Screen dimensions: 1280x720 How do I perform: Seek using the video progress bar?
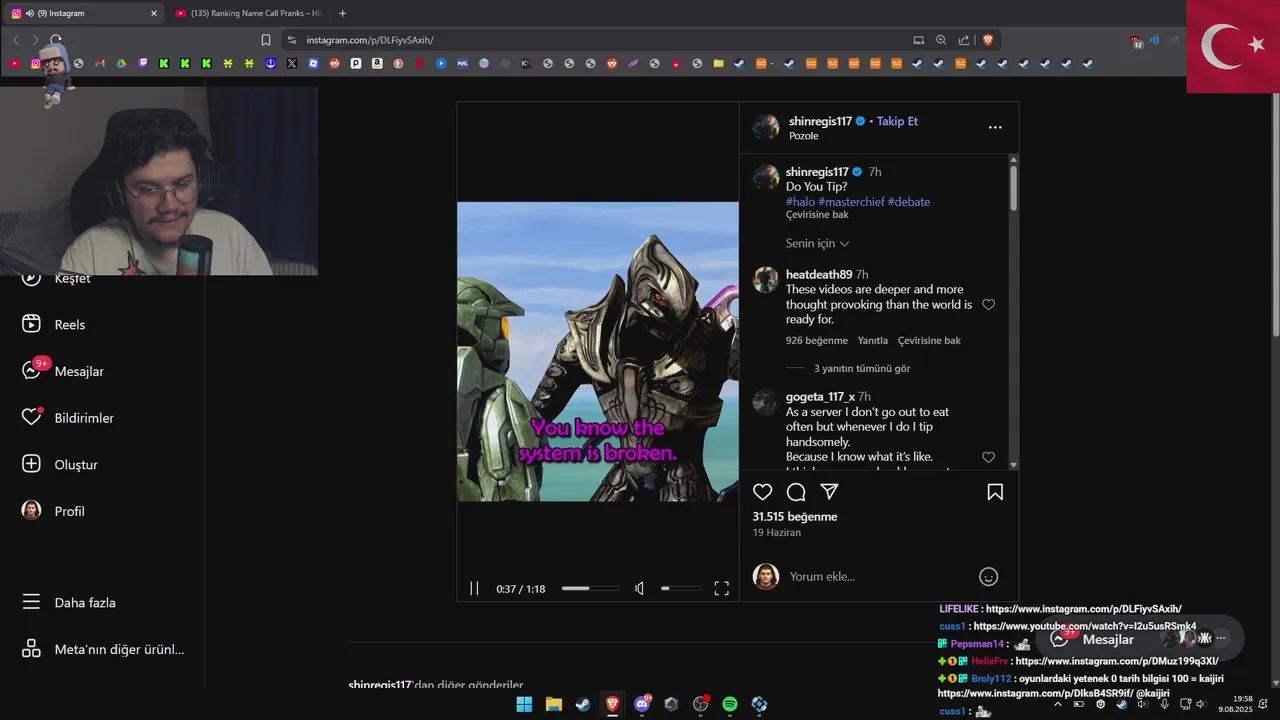point(590,589)
